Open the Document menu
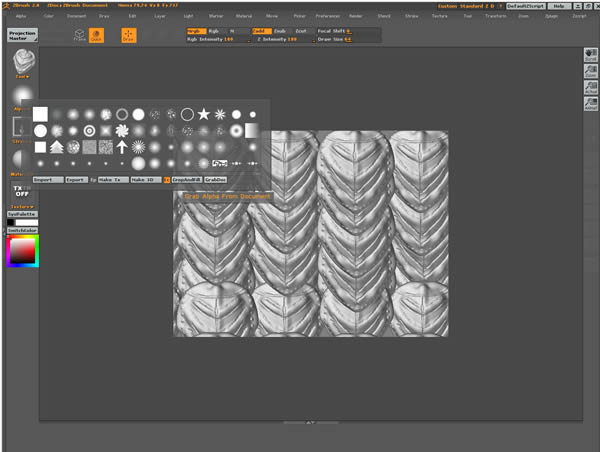 click(76, 16)
